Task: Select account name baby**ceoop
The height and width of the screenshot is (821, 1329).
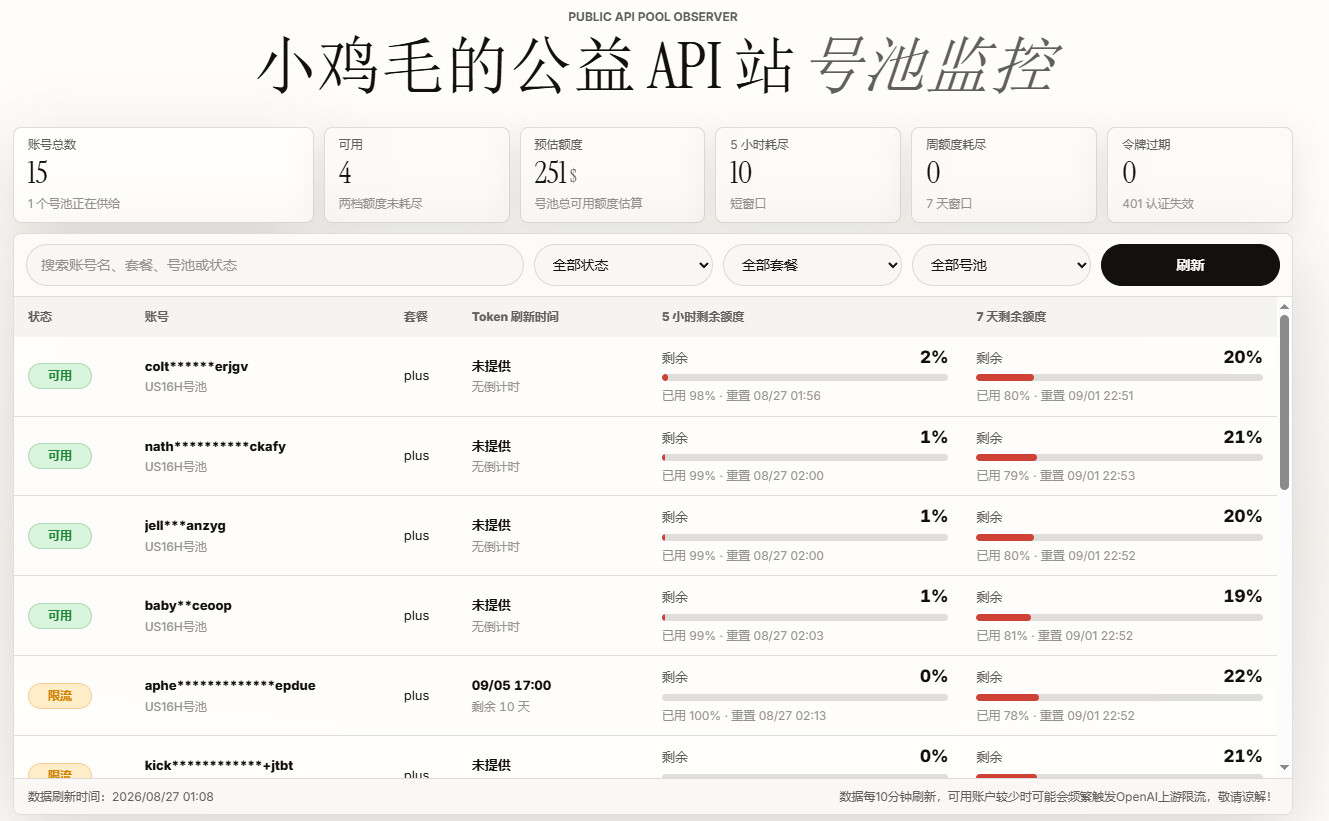Action: 188,606
